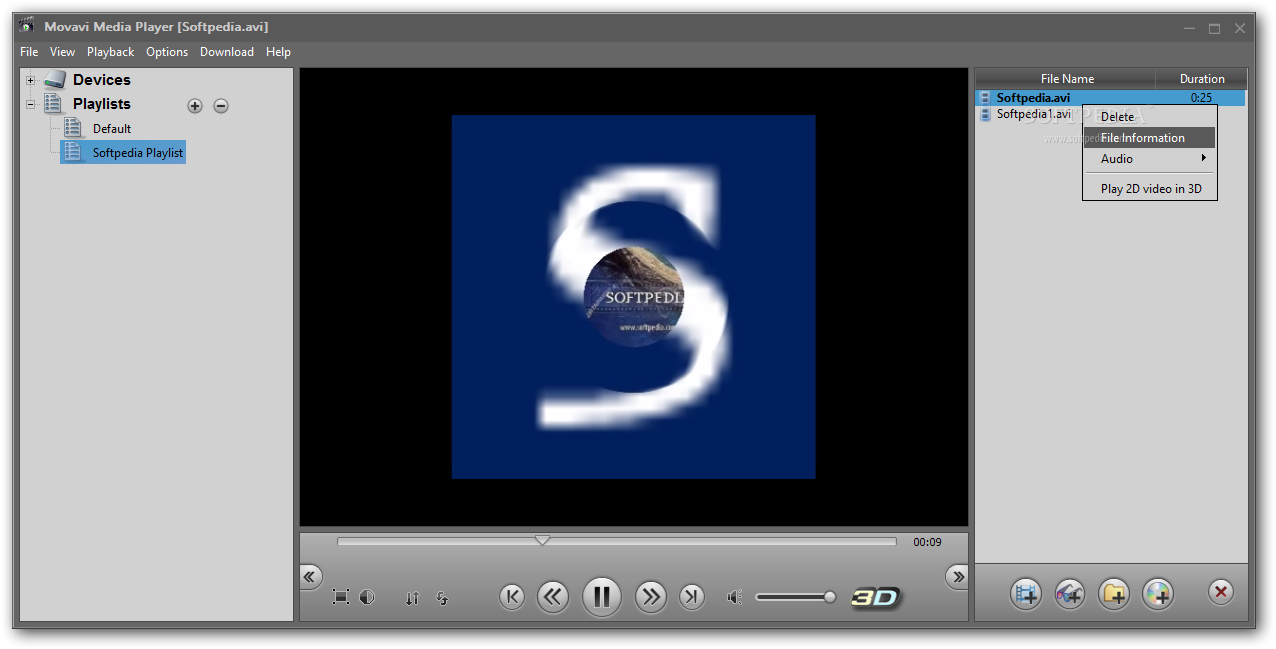Remove playlist with minus icon
1276x649 pixels.
click(x=221, y=105)
